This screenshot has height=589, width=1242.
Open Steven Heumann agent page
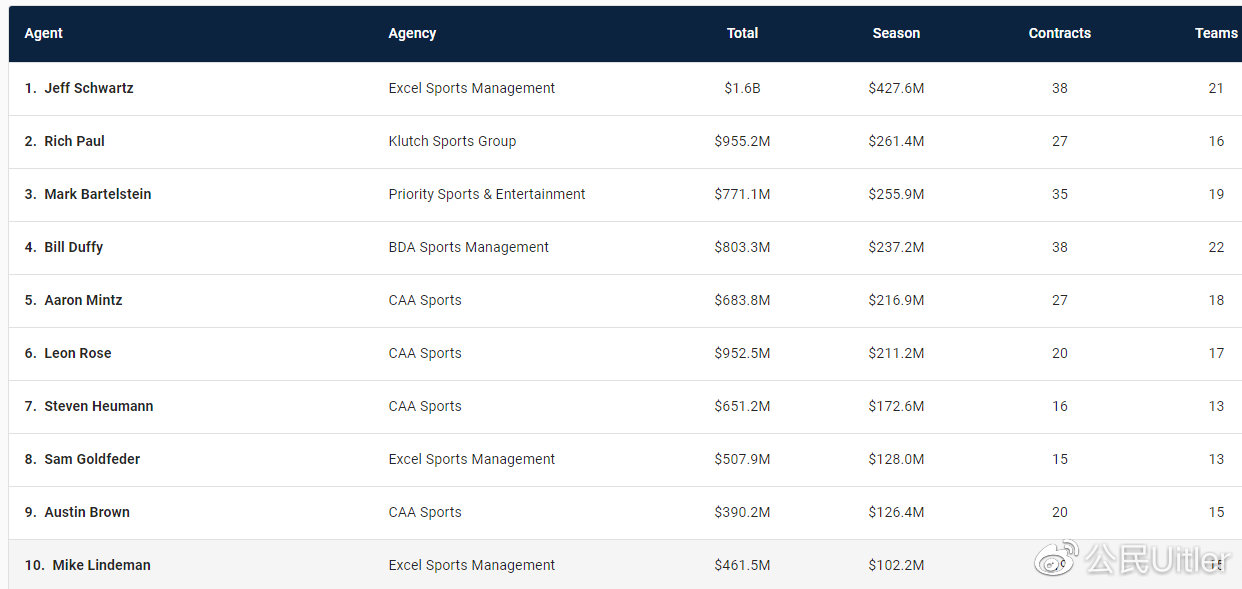98,406
